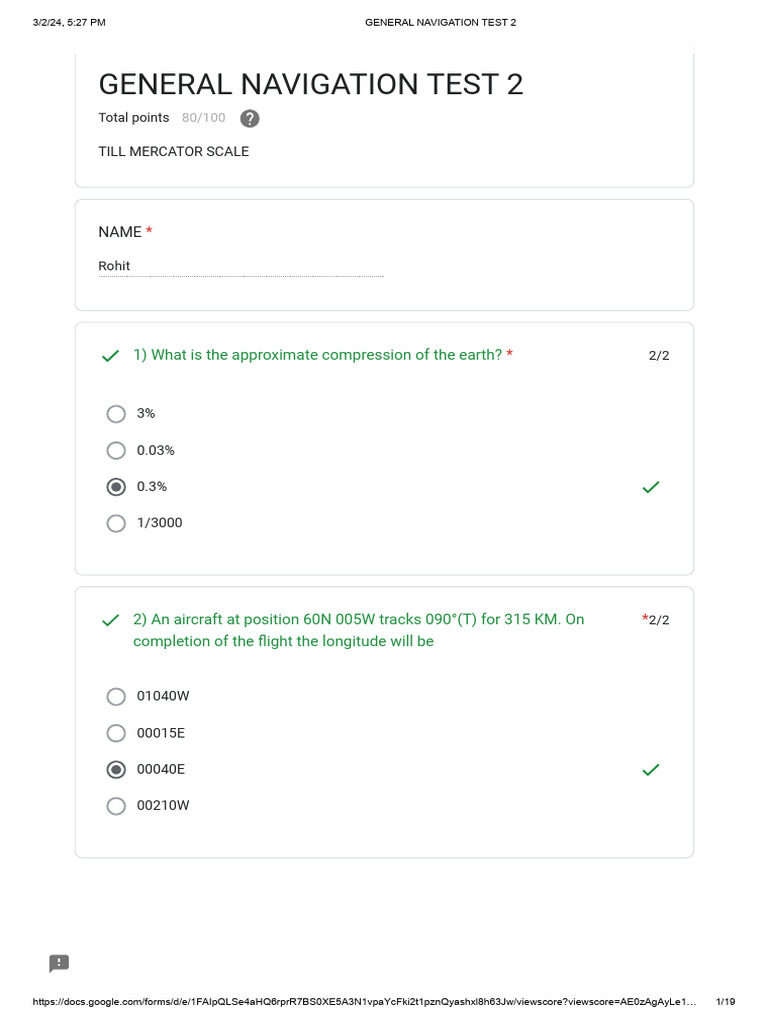Select the 0.3% radio option

point(116,487)
